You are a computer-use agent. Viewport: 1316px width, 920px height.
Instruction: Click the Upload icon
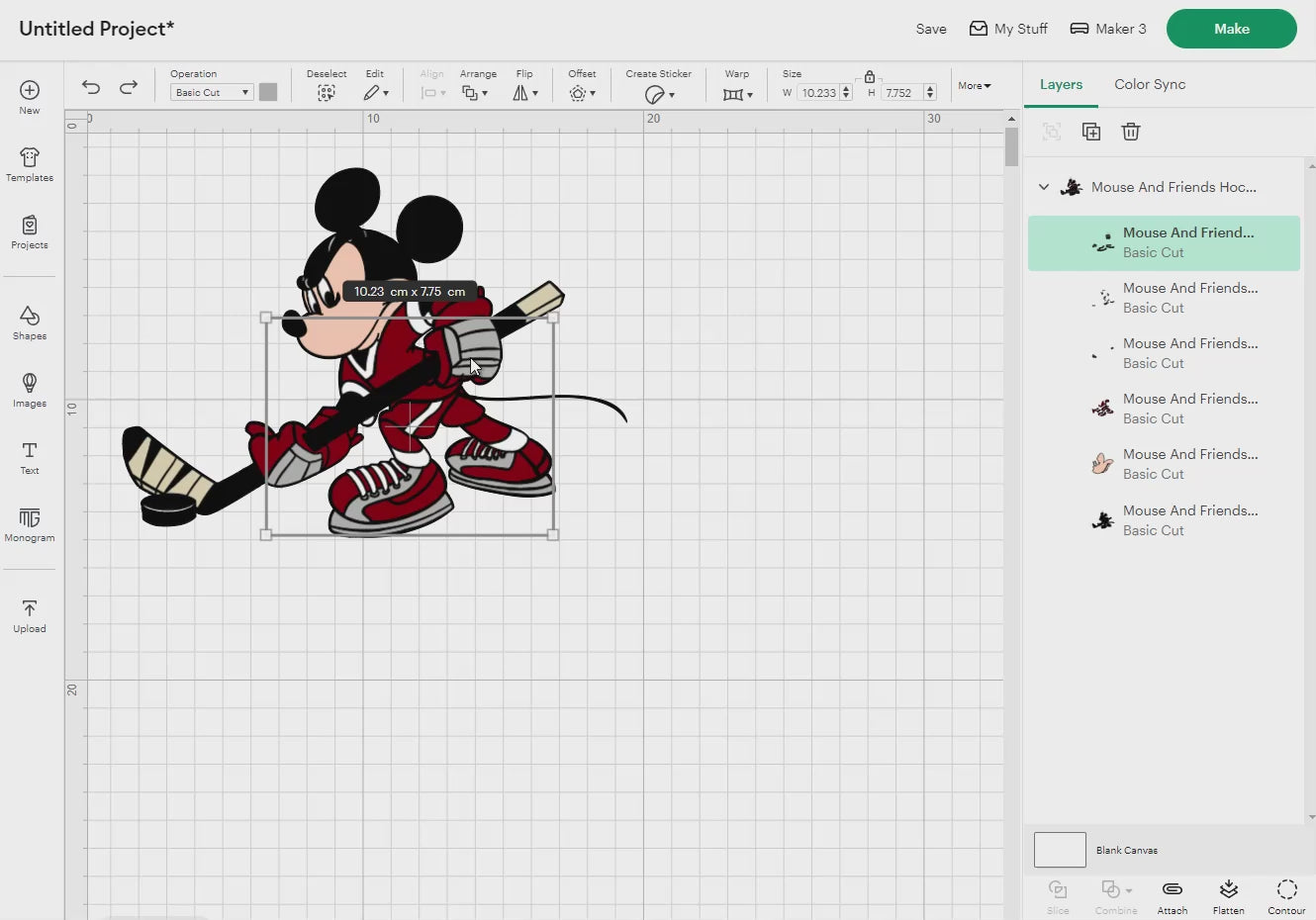click(x=30, y=608)
